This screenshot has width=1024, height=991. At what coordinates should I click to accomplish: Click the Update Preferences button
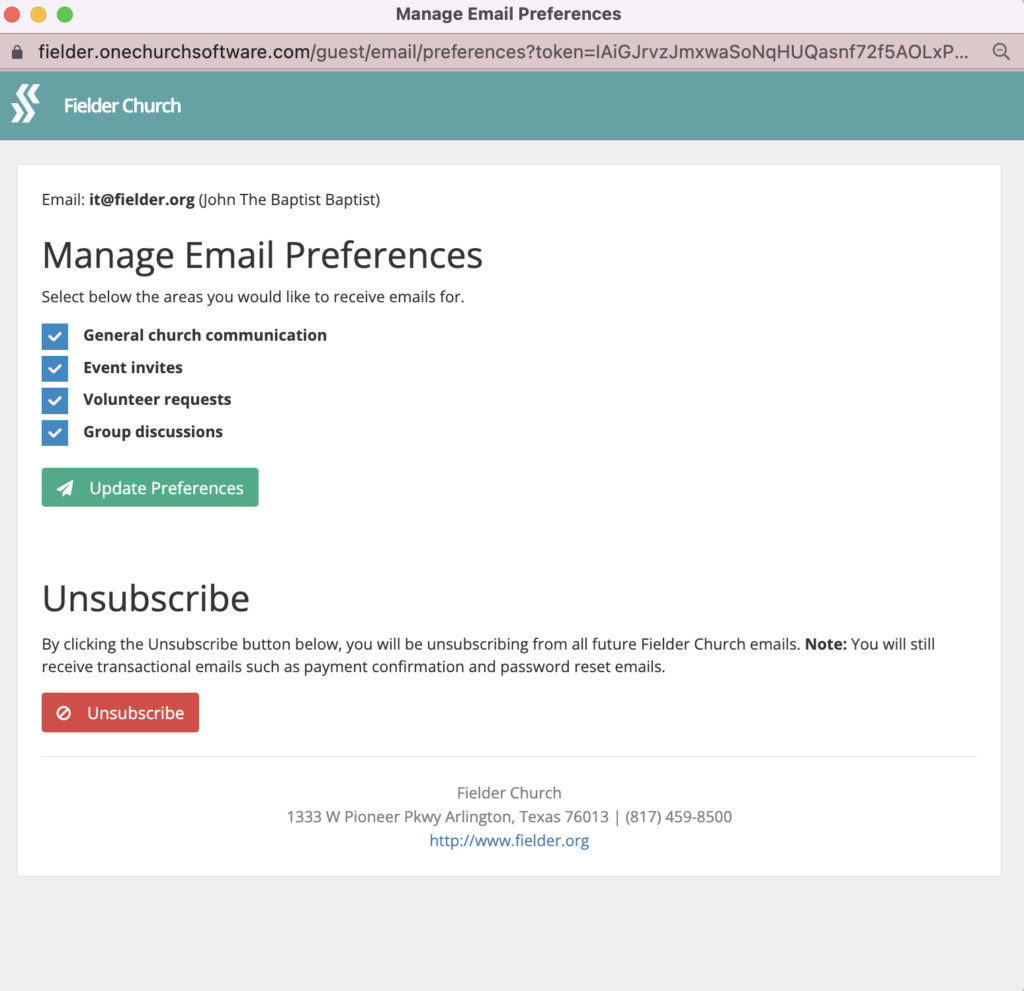click(x=149, y=488)
